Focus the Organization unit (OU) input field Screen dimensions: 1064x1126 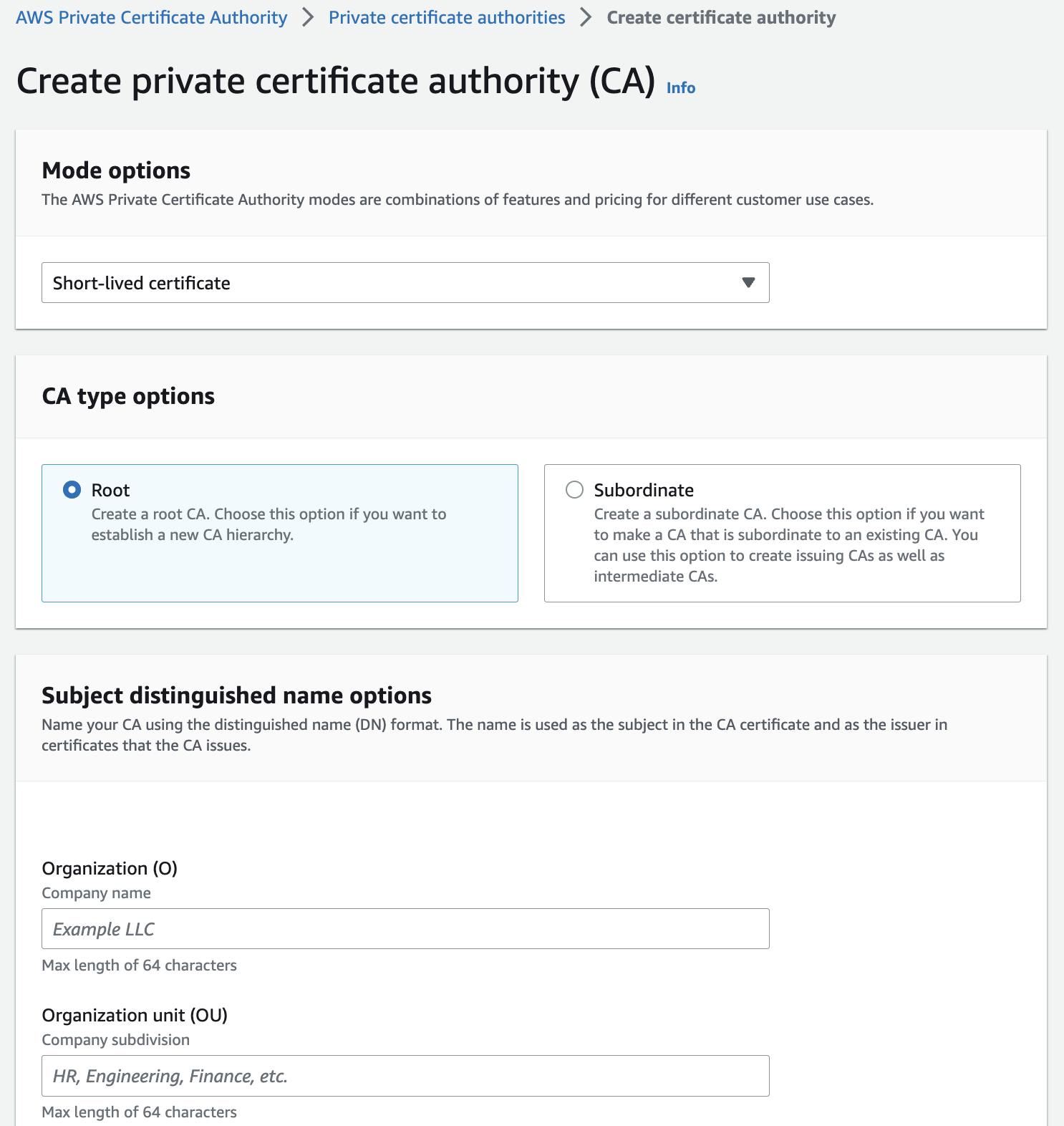point(405,1076)
